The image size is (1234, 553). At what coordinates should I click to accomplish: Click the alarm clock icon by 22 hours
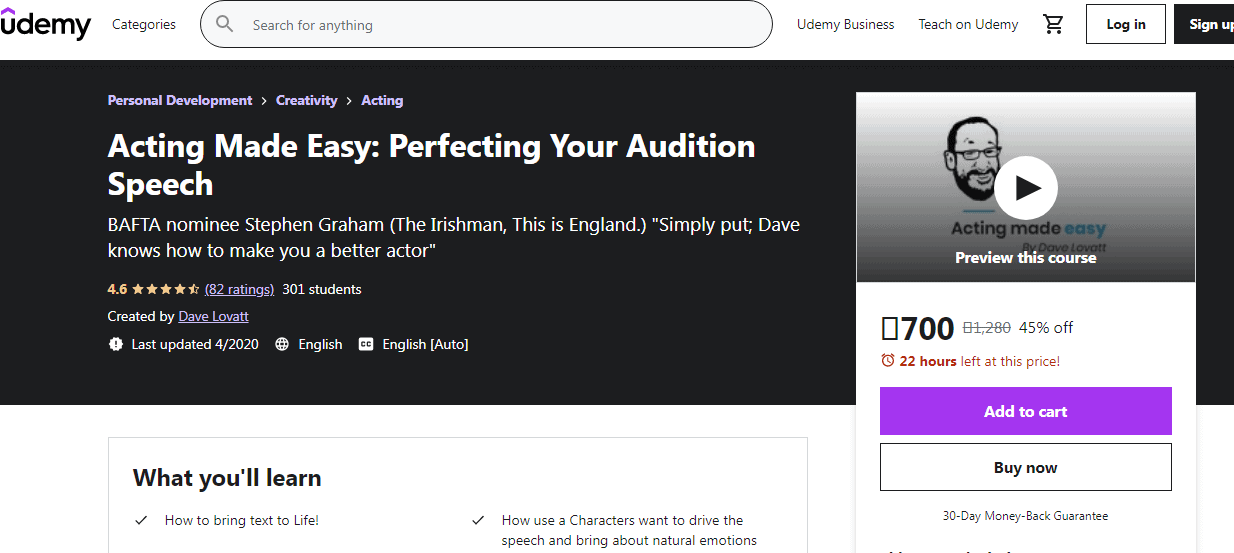887,361
